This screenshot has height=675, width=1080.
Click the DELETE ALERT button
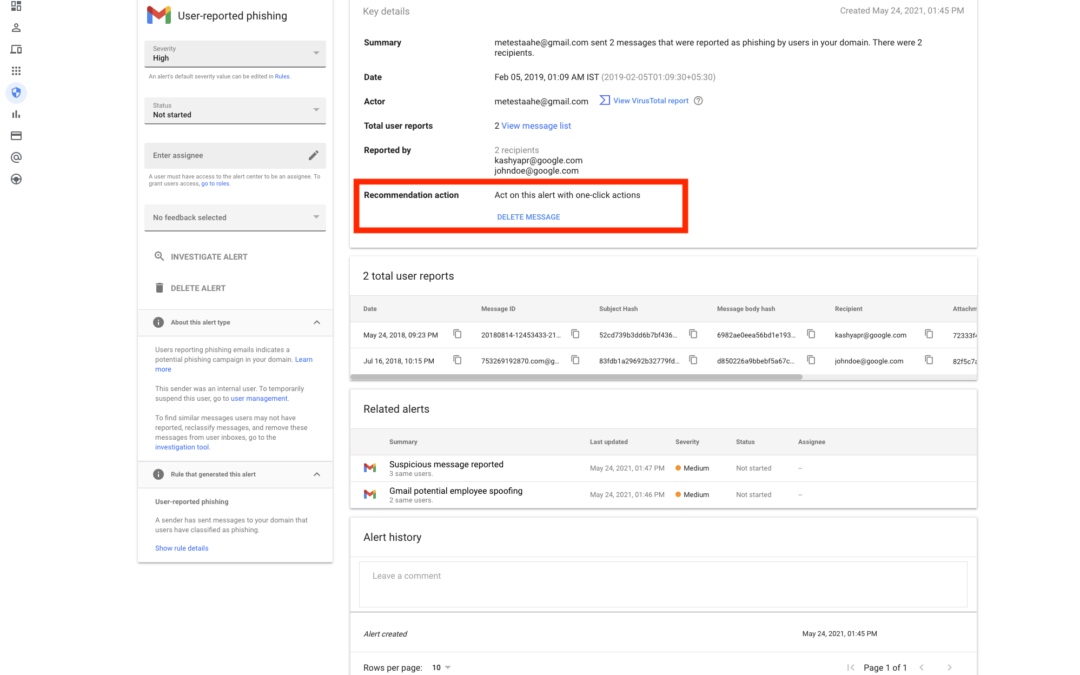tap(190, 288)
